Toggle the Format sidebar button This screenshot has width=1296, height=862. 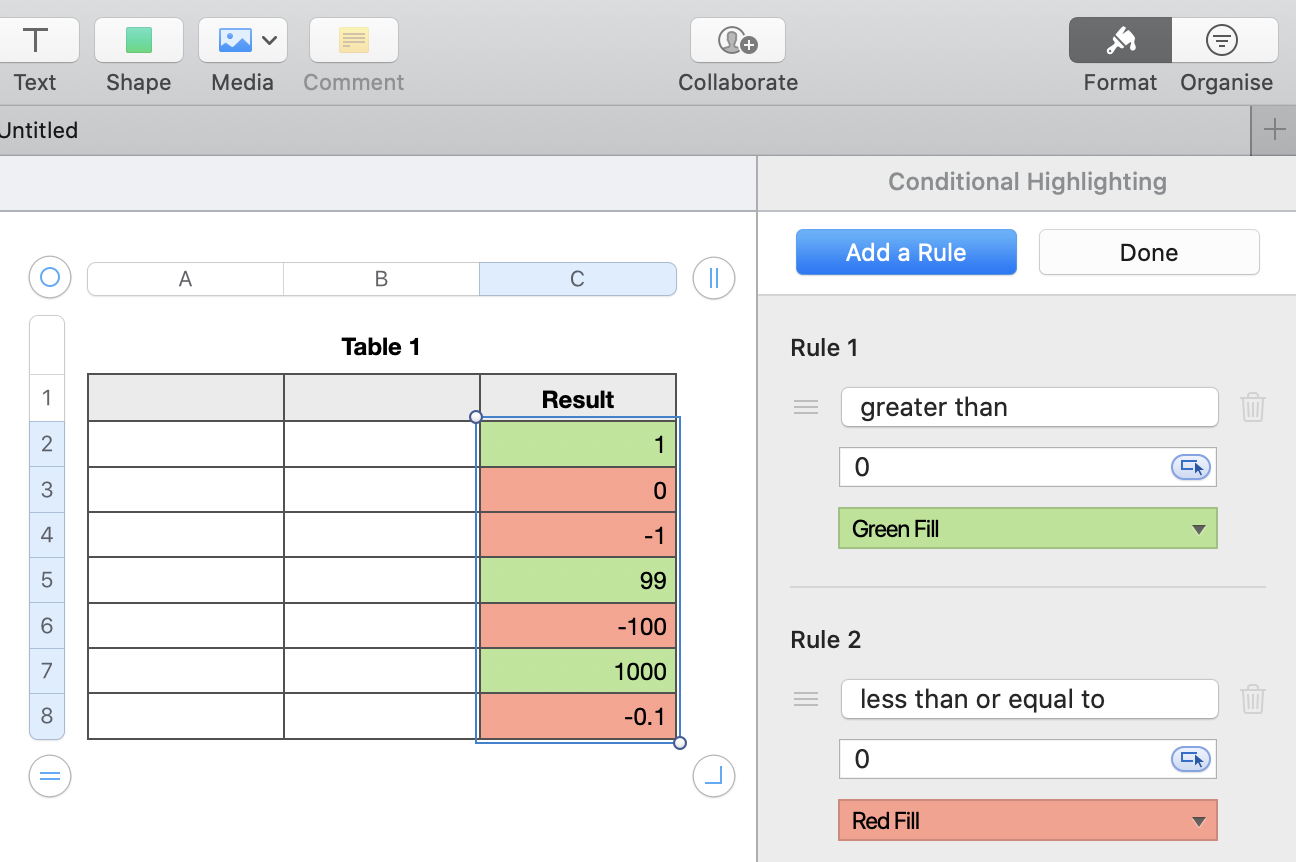[x=1119, y=41]
